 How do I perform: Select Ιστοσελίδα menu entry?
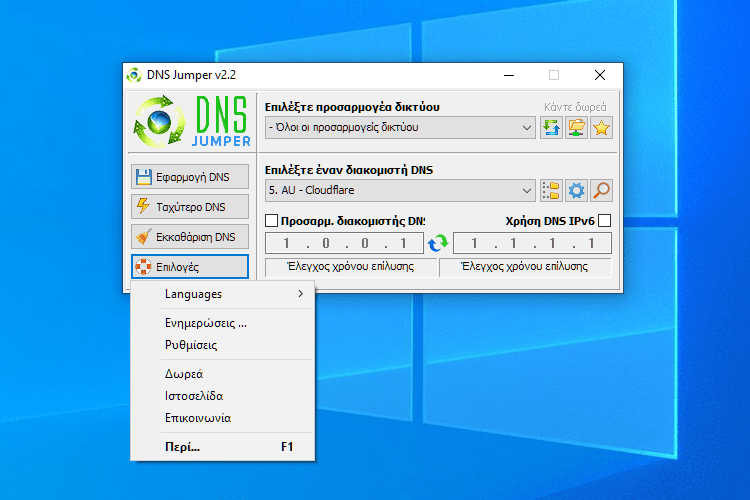pyautogui.click(x=222, y=396)
